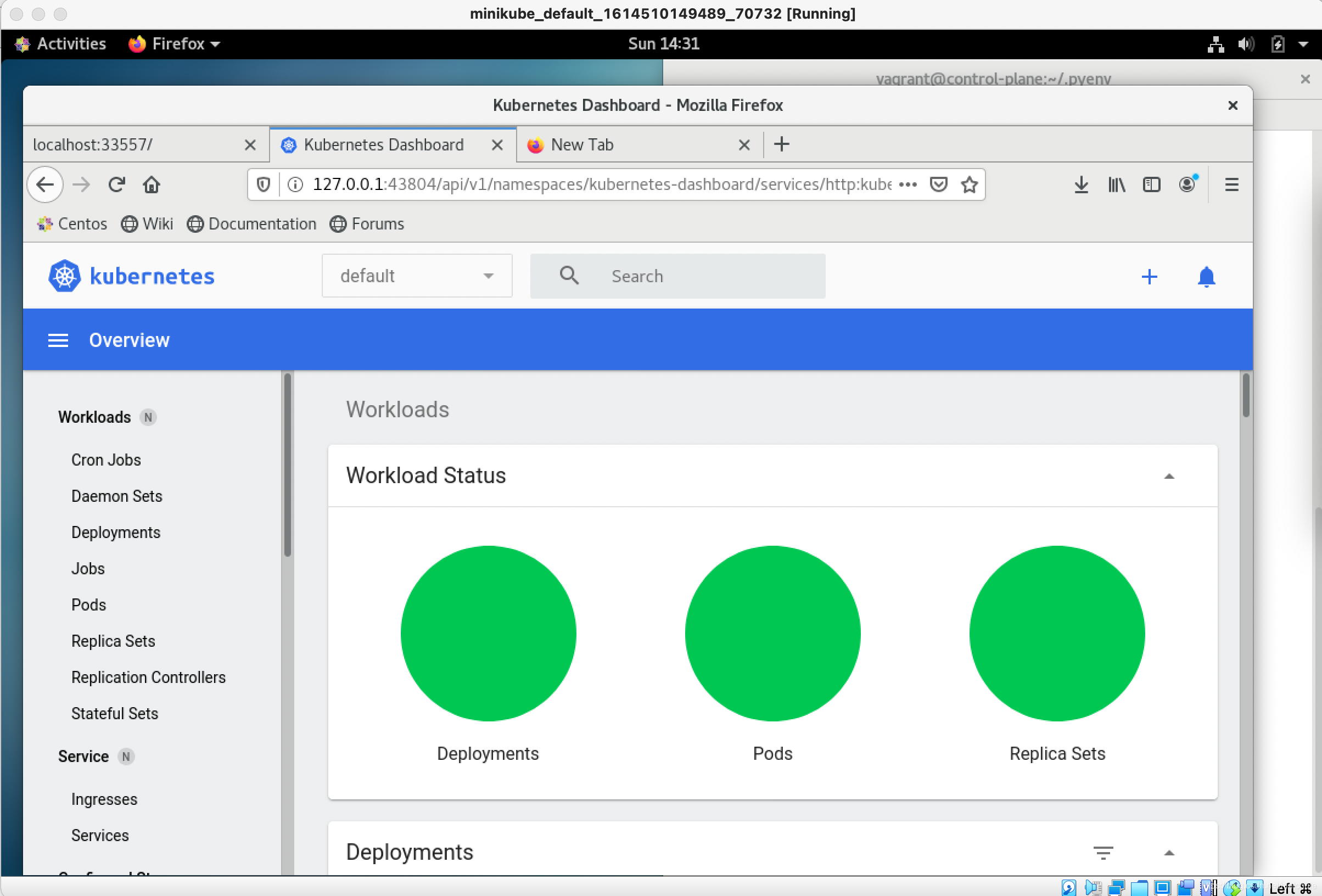Image resolution: width=1322 pixels, height=896 pixels.
Task: Open Replication Controllers in the sidebar
Action: (148, 677)
